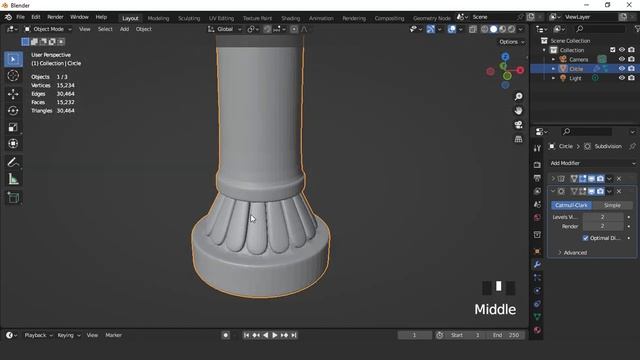This screenshot has width=640, height=360.
Task: Remove the Subdivision modifier
Action: click(x=619, y=191)
